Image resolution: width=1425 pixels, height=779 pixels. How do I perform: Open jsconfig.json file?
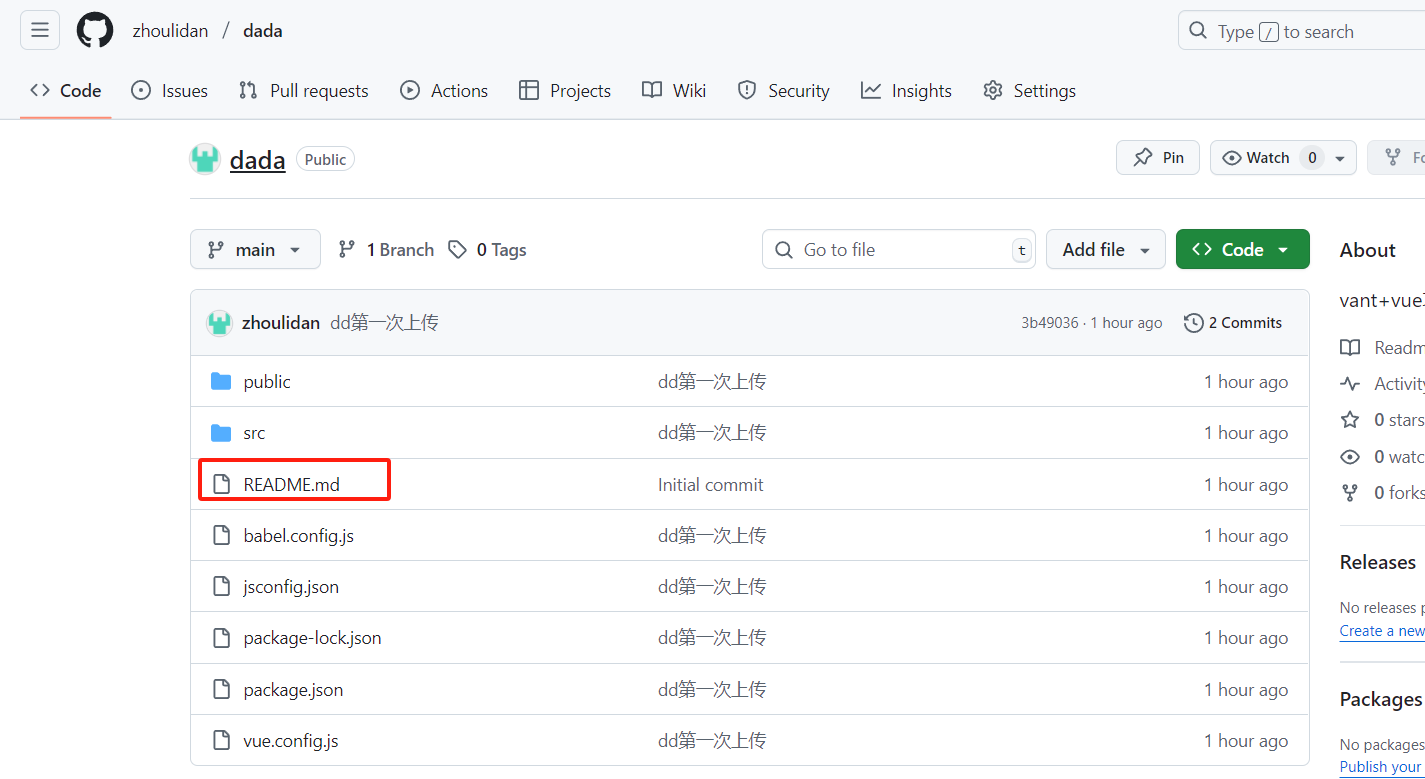291,587
